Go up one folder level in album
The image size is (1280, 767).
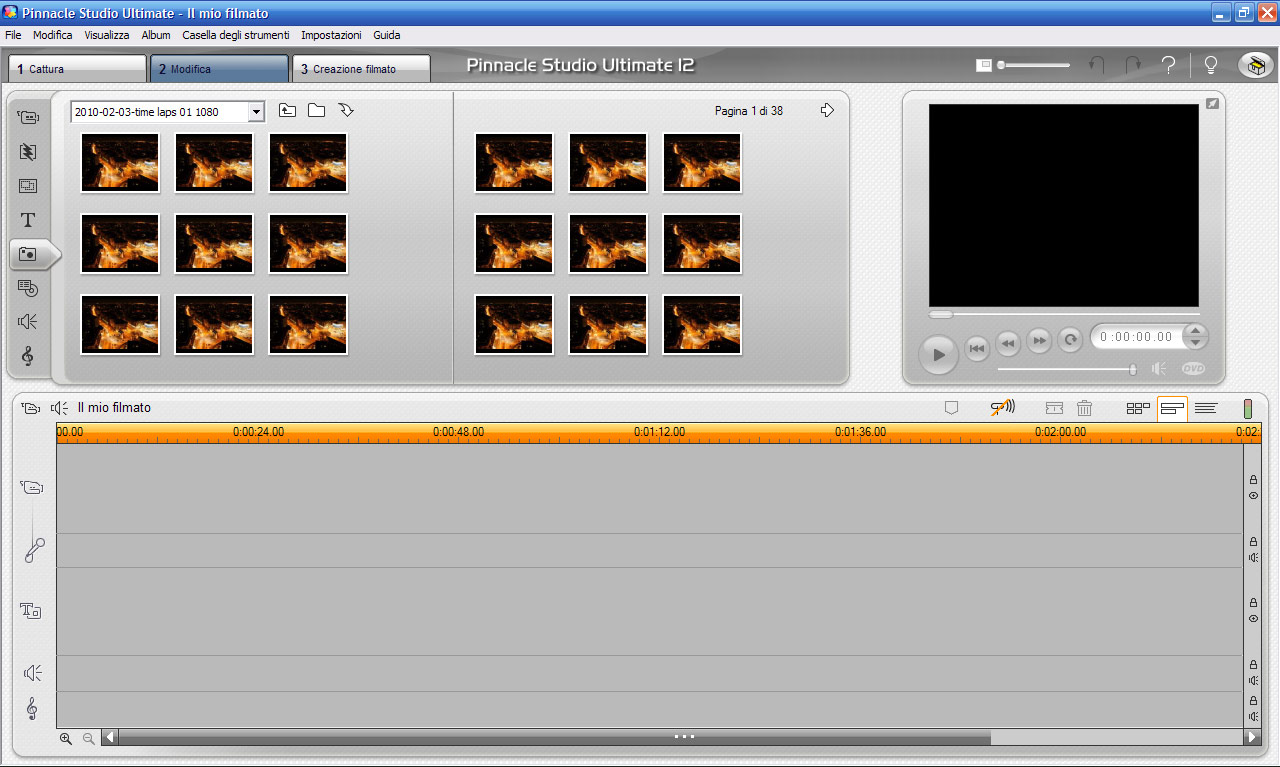coord(287,111)
